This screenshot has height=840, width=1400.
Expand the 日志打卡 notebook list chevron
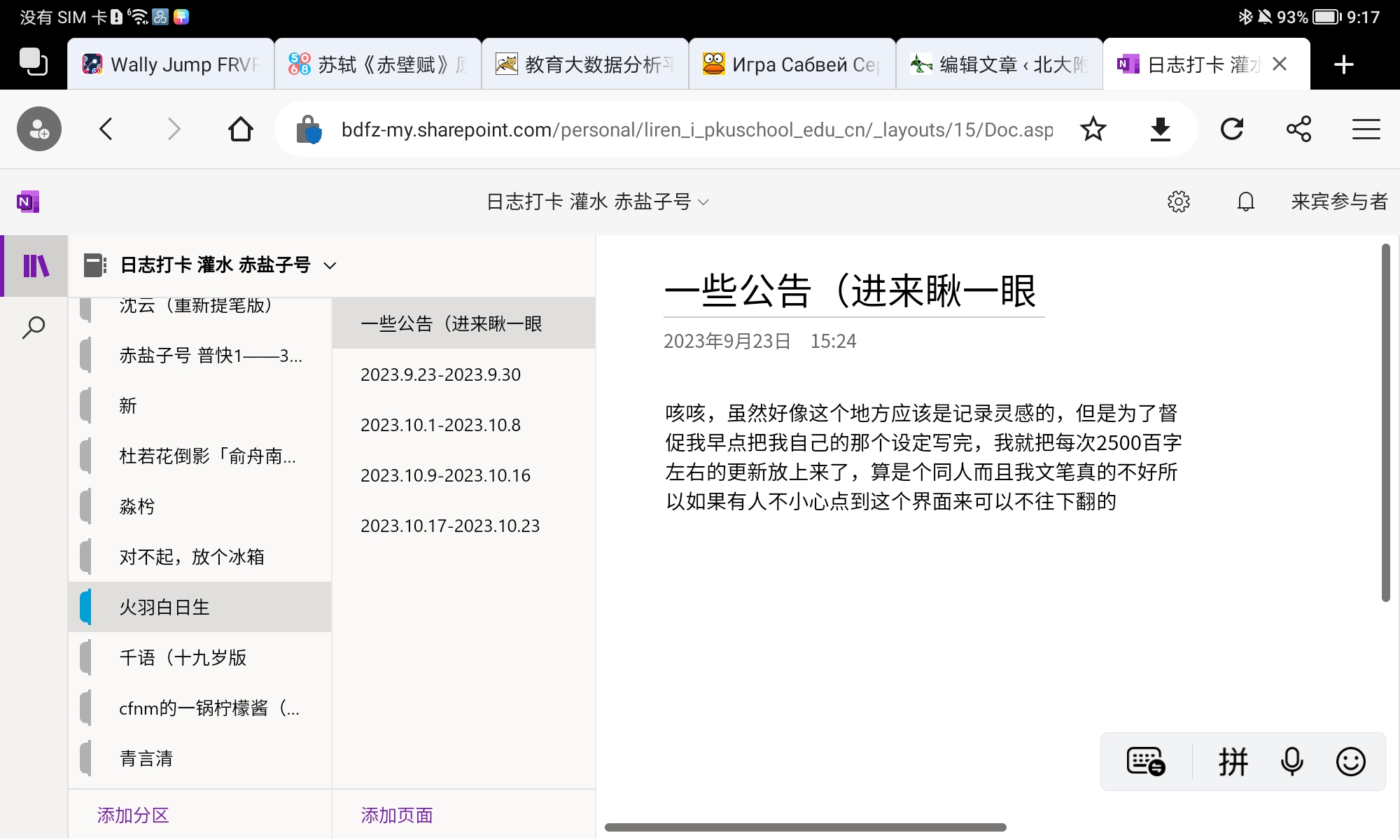click(x=330, y=265)
